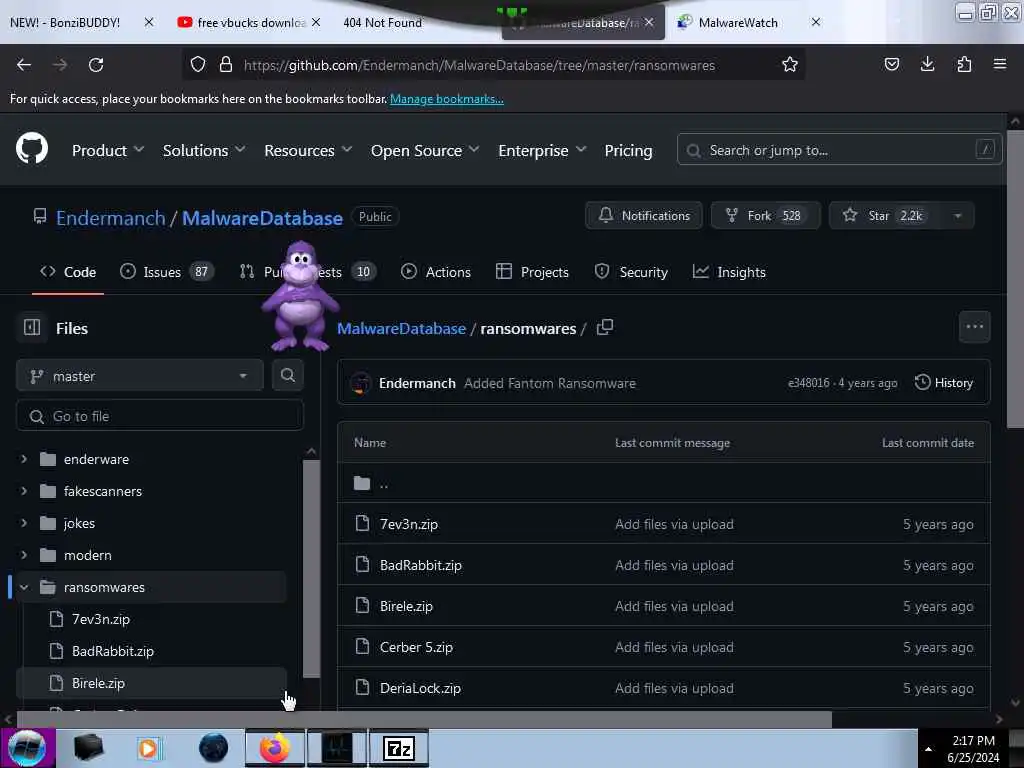Open the parent directory folder row
This screenshot has width=1024, height=768.
664,483
